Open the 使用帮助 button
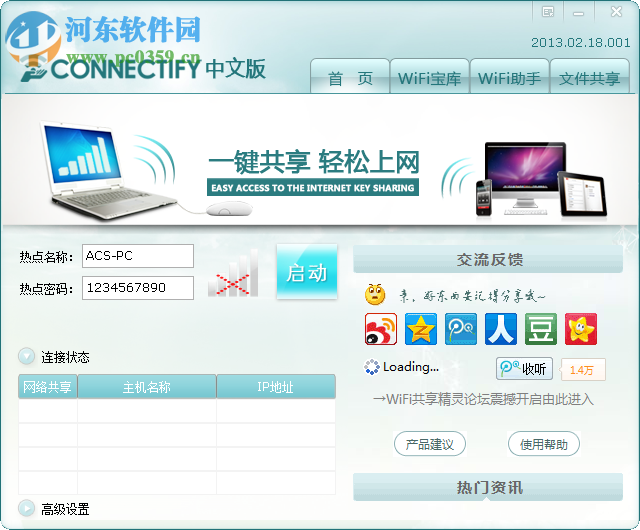Image resolution: width=640 pixels, height=530 pixels. pyautogui.click(x=544, y=444)
